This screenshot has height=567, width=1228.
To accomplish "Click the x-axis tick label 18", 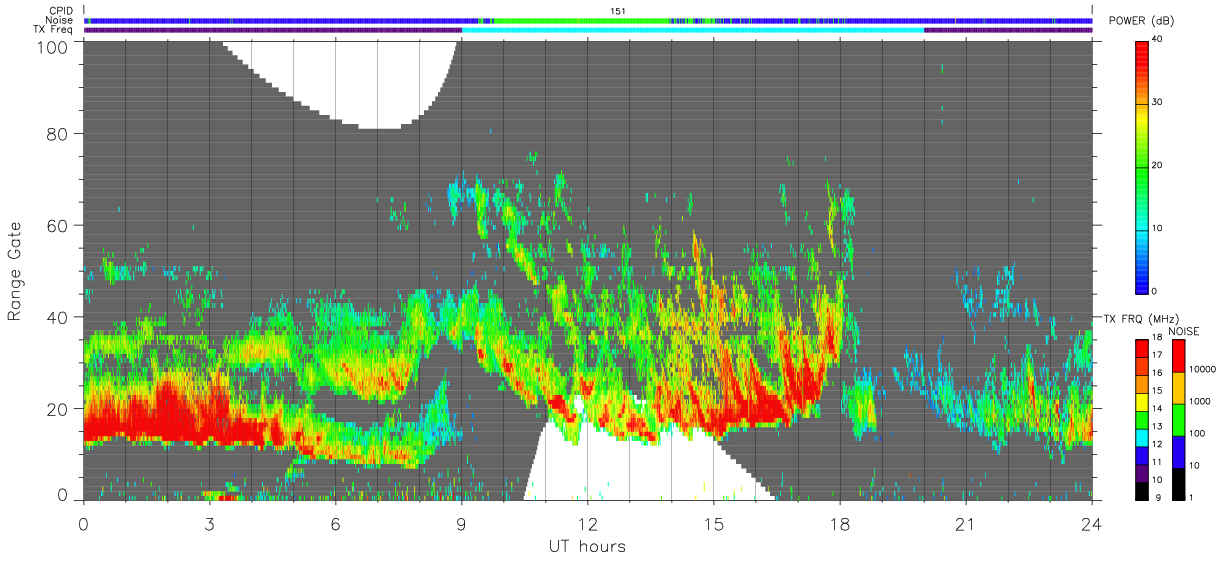I will (x=839, y=524).
